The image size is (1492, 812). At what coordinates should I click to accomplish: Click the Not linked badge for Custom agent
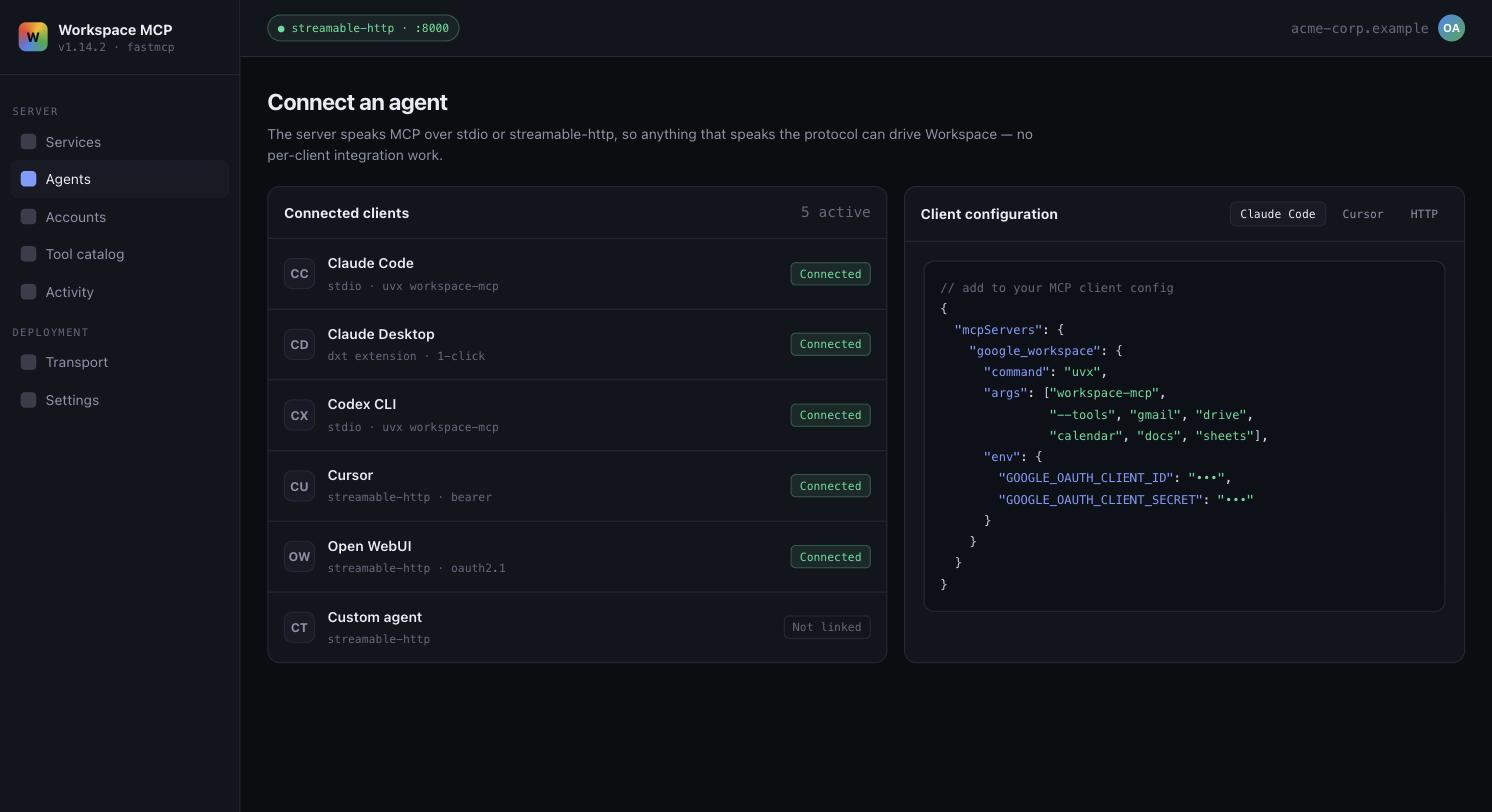827,627
